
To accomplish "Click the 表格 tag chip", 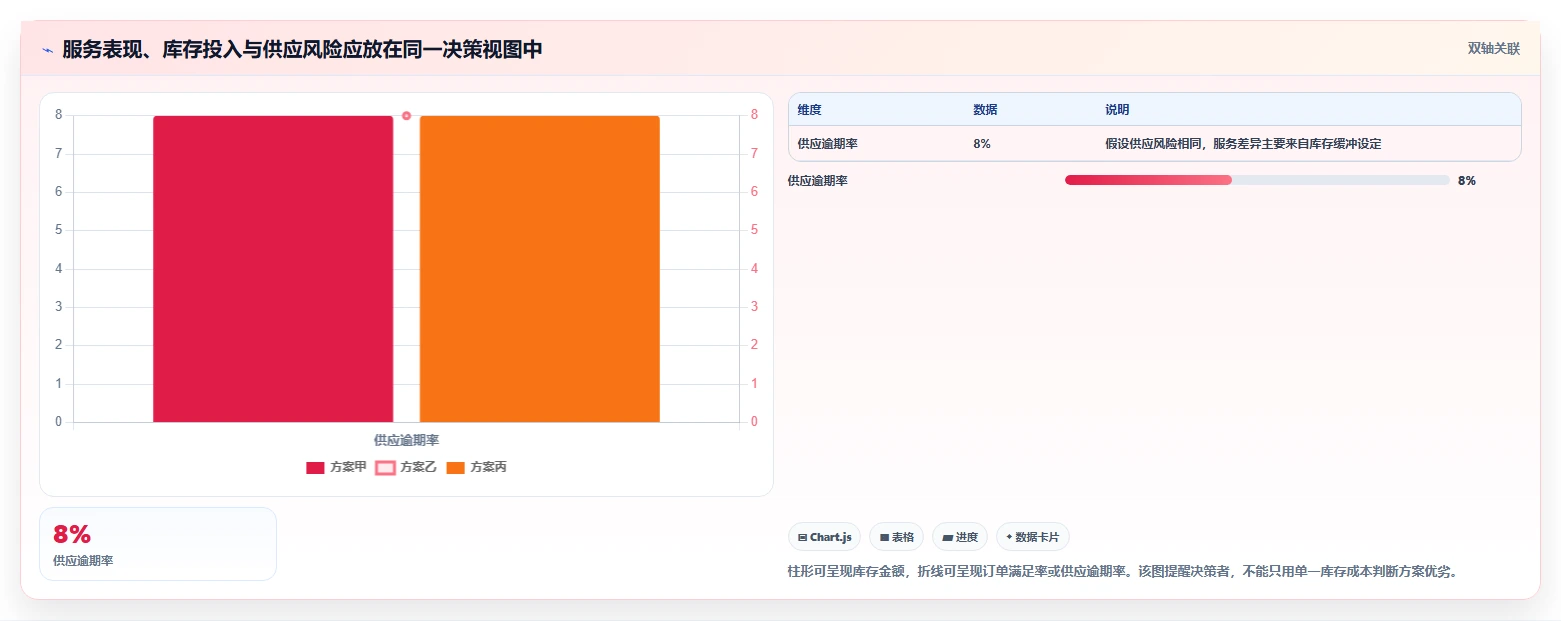I will coord(897,537).
